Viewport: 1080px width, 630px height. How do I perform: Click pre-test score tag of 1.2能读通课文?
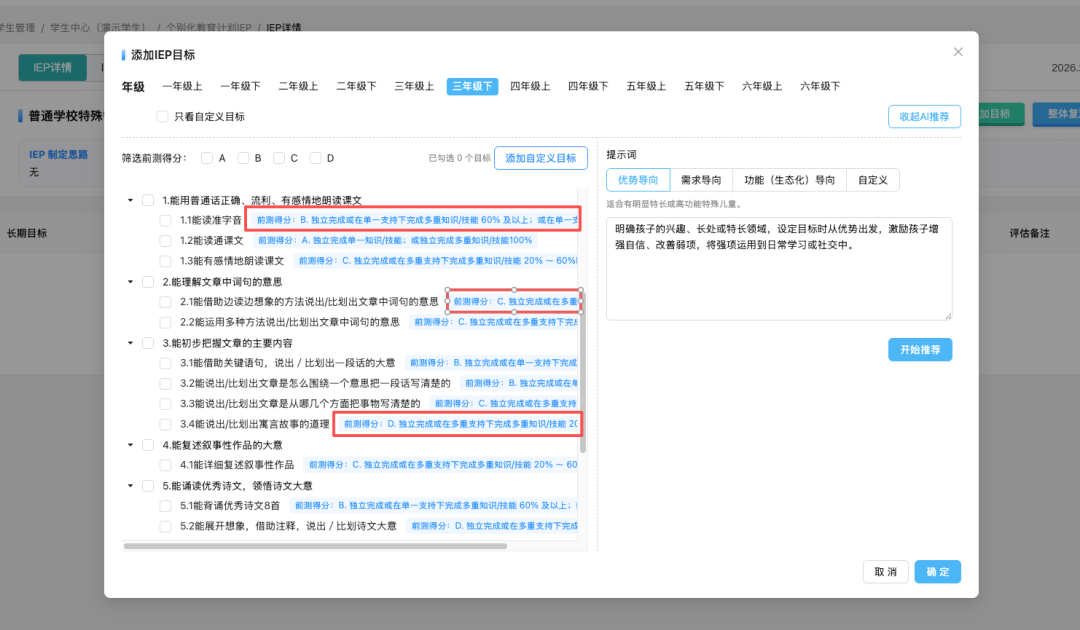(x=395, y=240)
